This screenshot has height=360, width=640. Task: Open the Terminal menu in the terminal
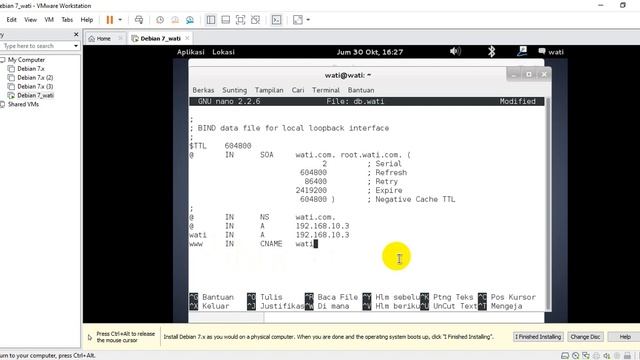(326, 90)
